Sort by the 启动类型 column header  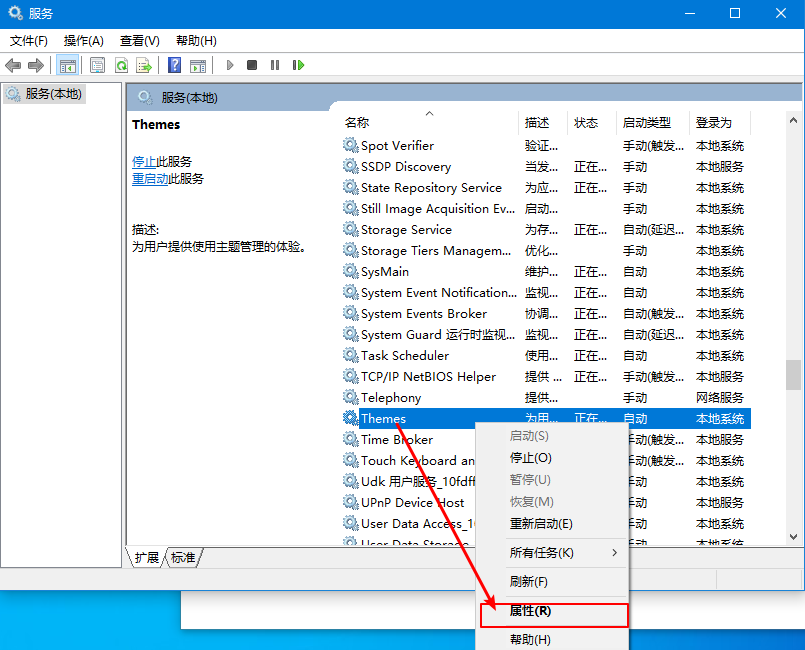[653, 122]
